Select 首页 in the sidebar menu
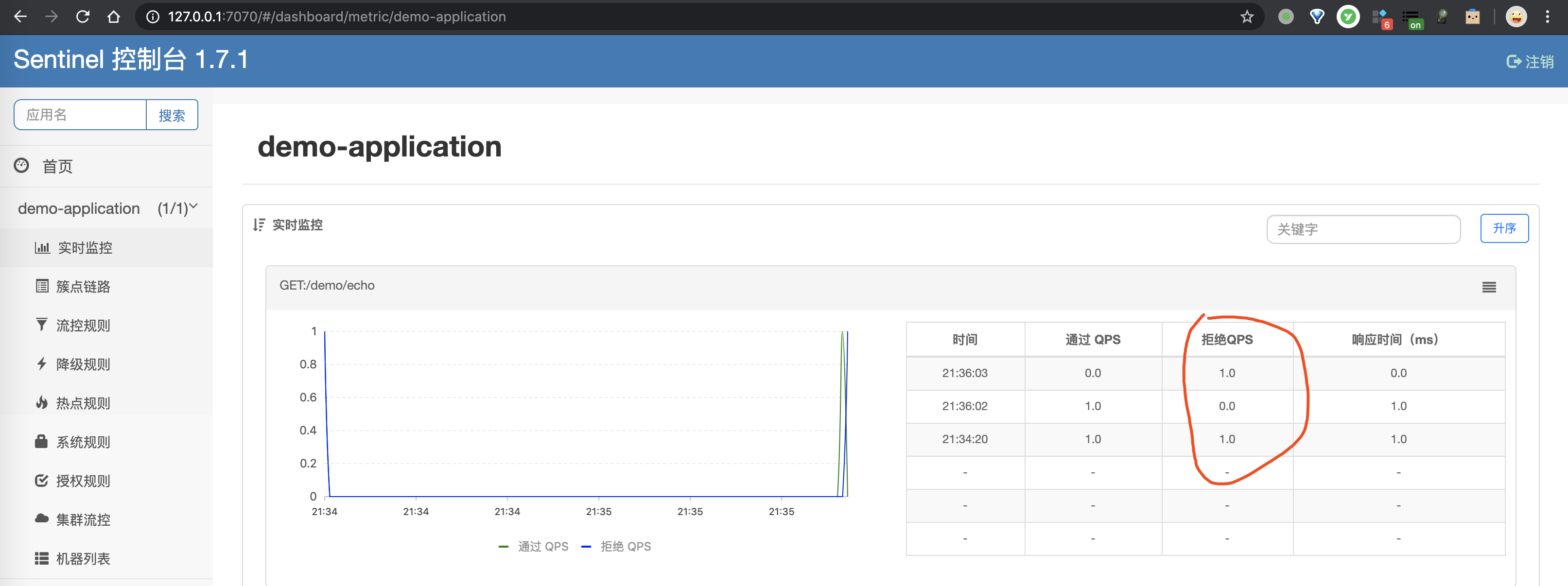1568x586 pixels. pyautogui.click(x=56, y=166)
